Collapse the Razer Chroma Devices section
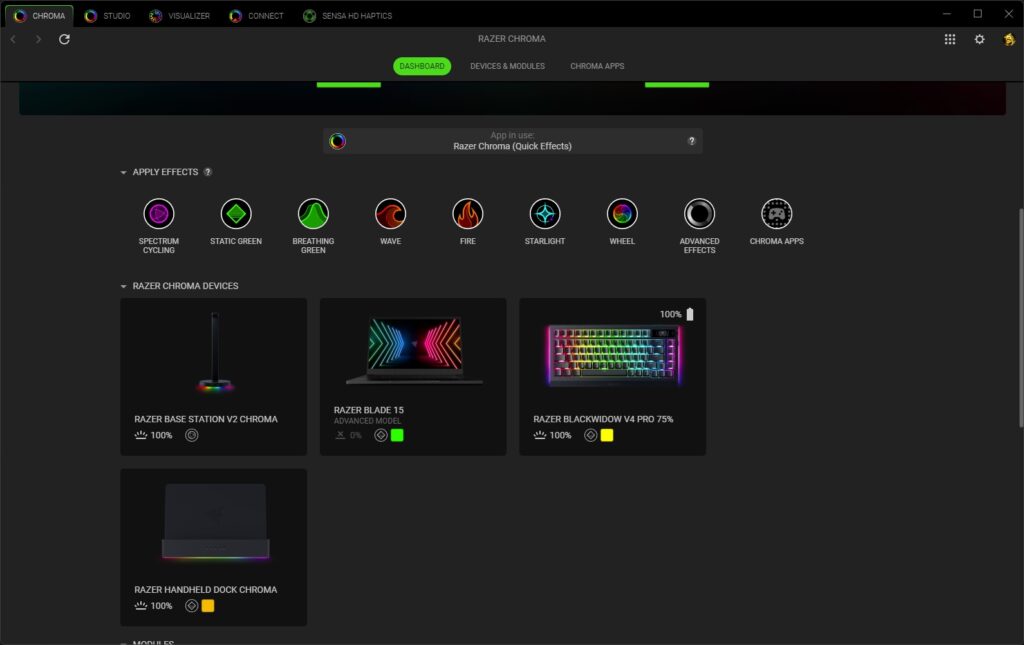1024x645 pixels. click(x=123, y=286)
